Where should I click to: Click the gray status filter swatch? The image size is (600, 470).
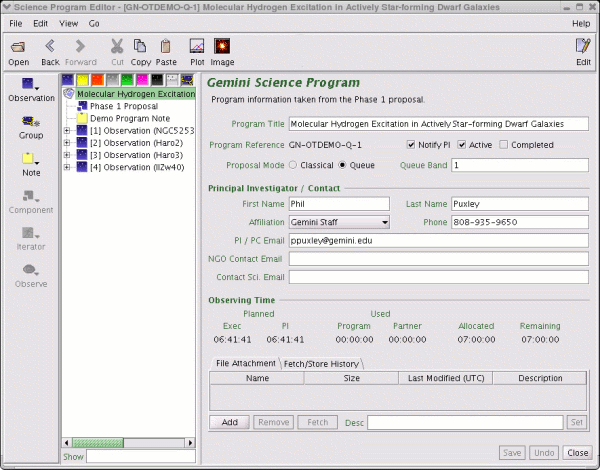(x=112, y=80)
